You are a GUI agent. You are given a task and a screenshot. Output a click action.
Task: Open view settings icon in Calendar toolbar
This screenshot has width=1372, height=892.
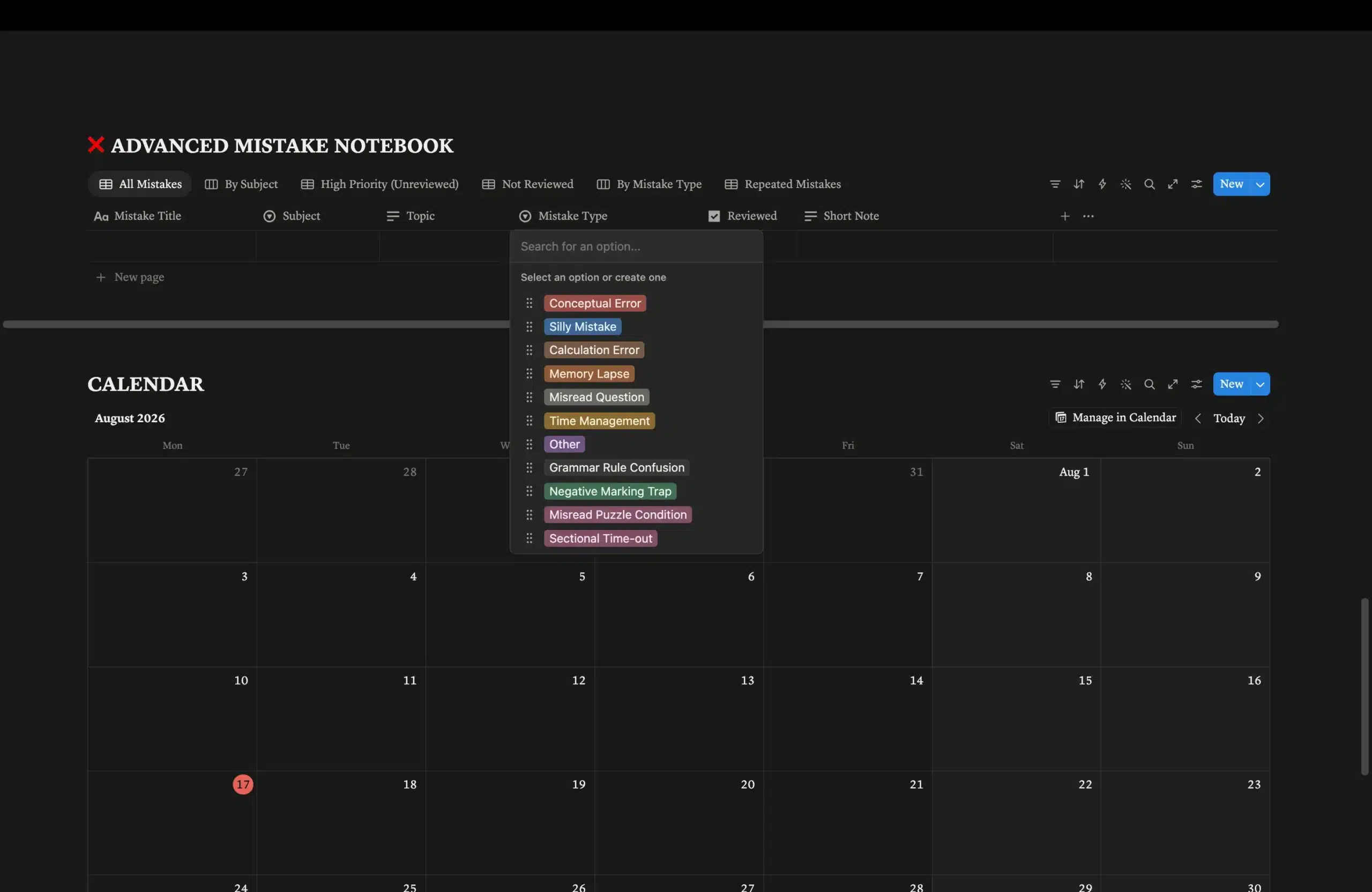pyautogui.click(x=1196, y=384)
